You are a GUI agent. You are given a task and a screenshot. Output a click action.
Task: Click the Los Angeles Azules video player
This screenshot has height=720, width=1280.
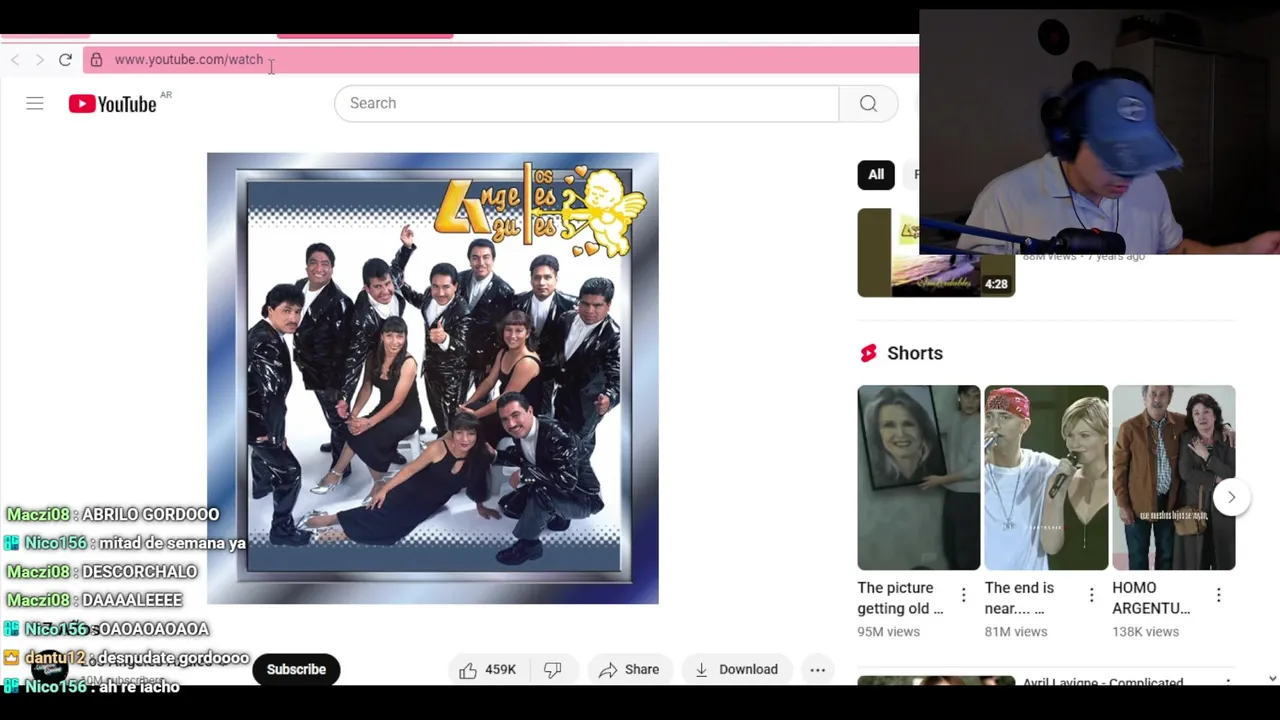click(x=433, y=378)
